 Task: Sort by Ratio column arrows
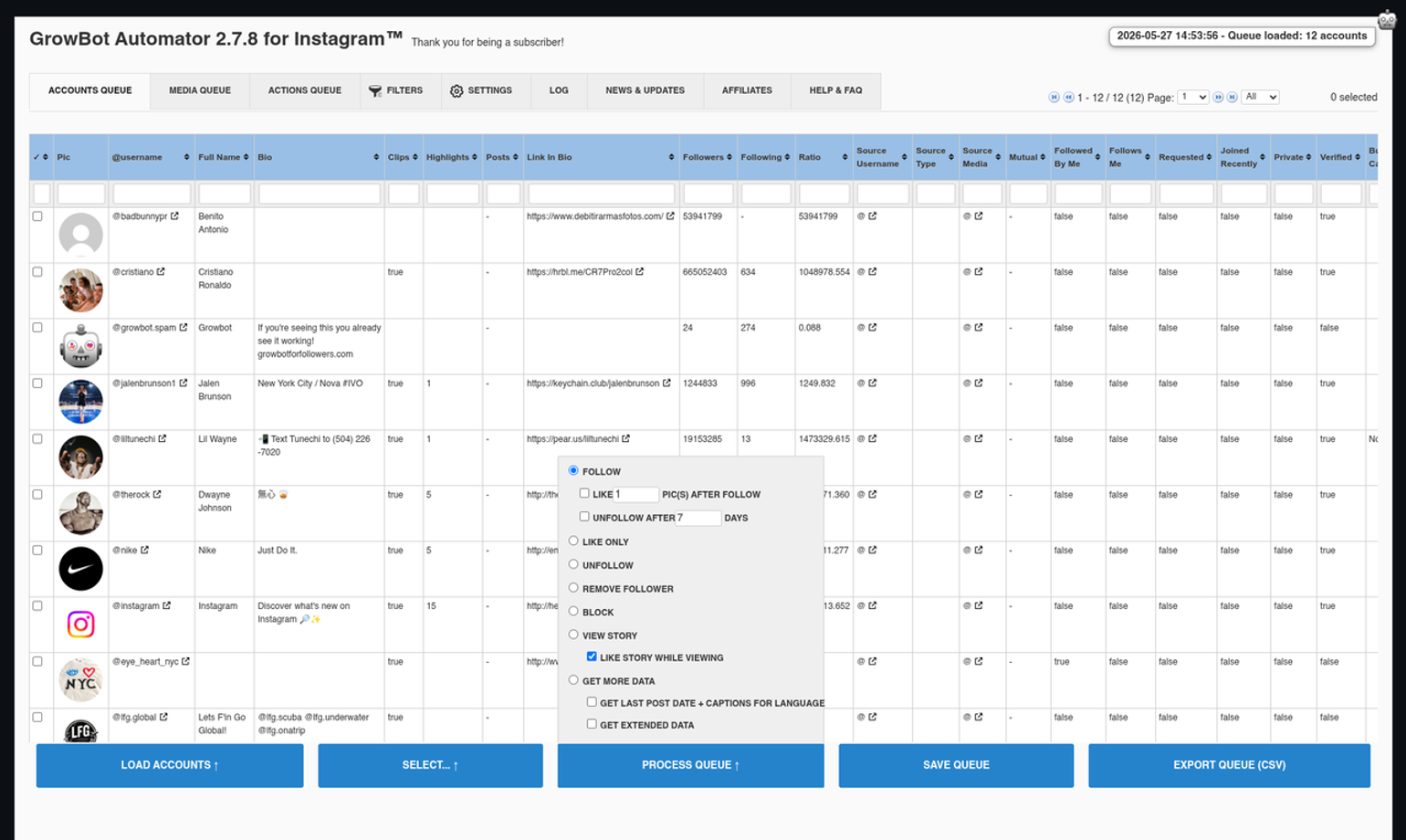[845, 157]
